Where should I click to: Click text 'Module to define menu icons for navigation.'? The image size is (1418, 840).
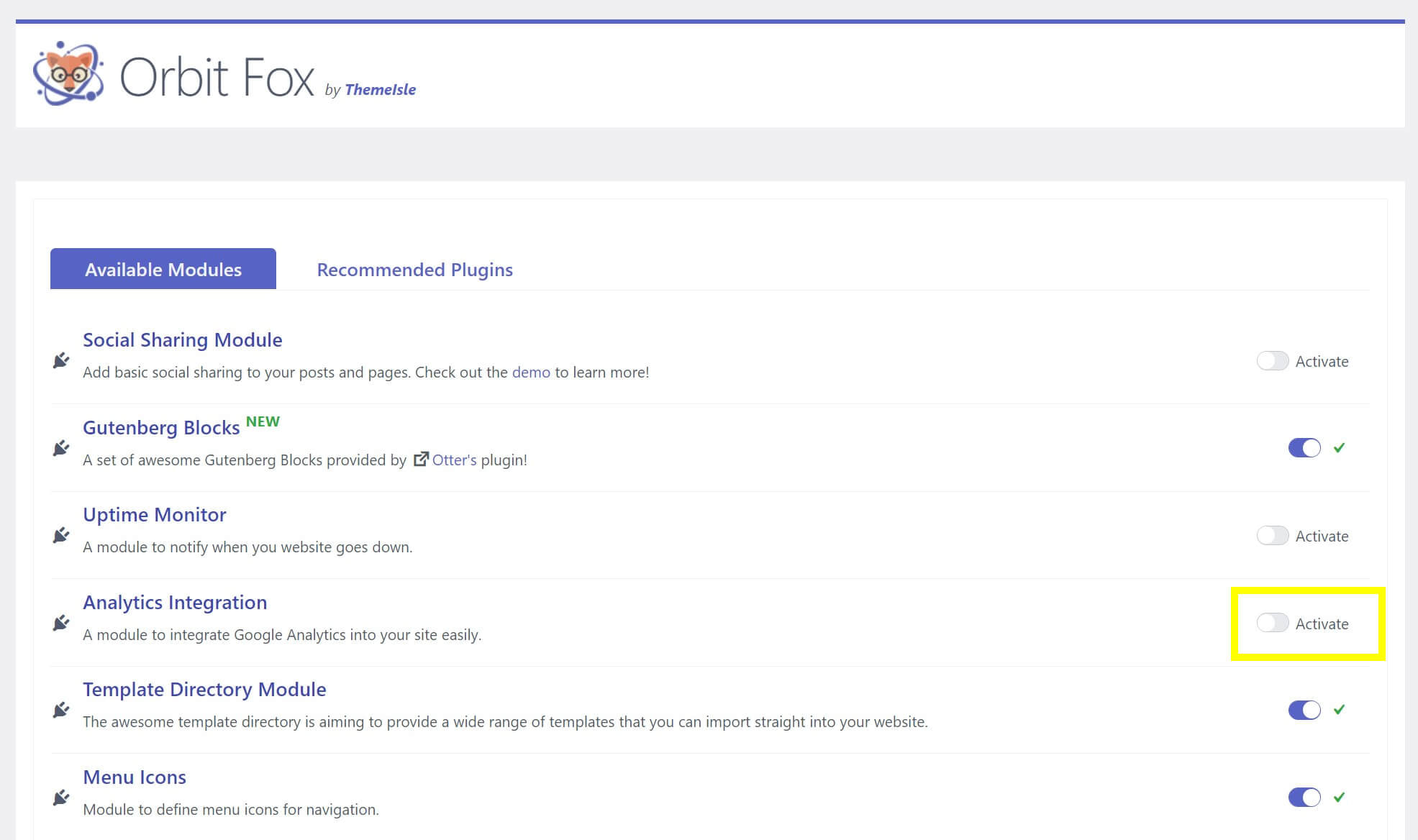pyautogui.click(x=231, y=810)
